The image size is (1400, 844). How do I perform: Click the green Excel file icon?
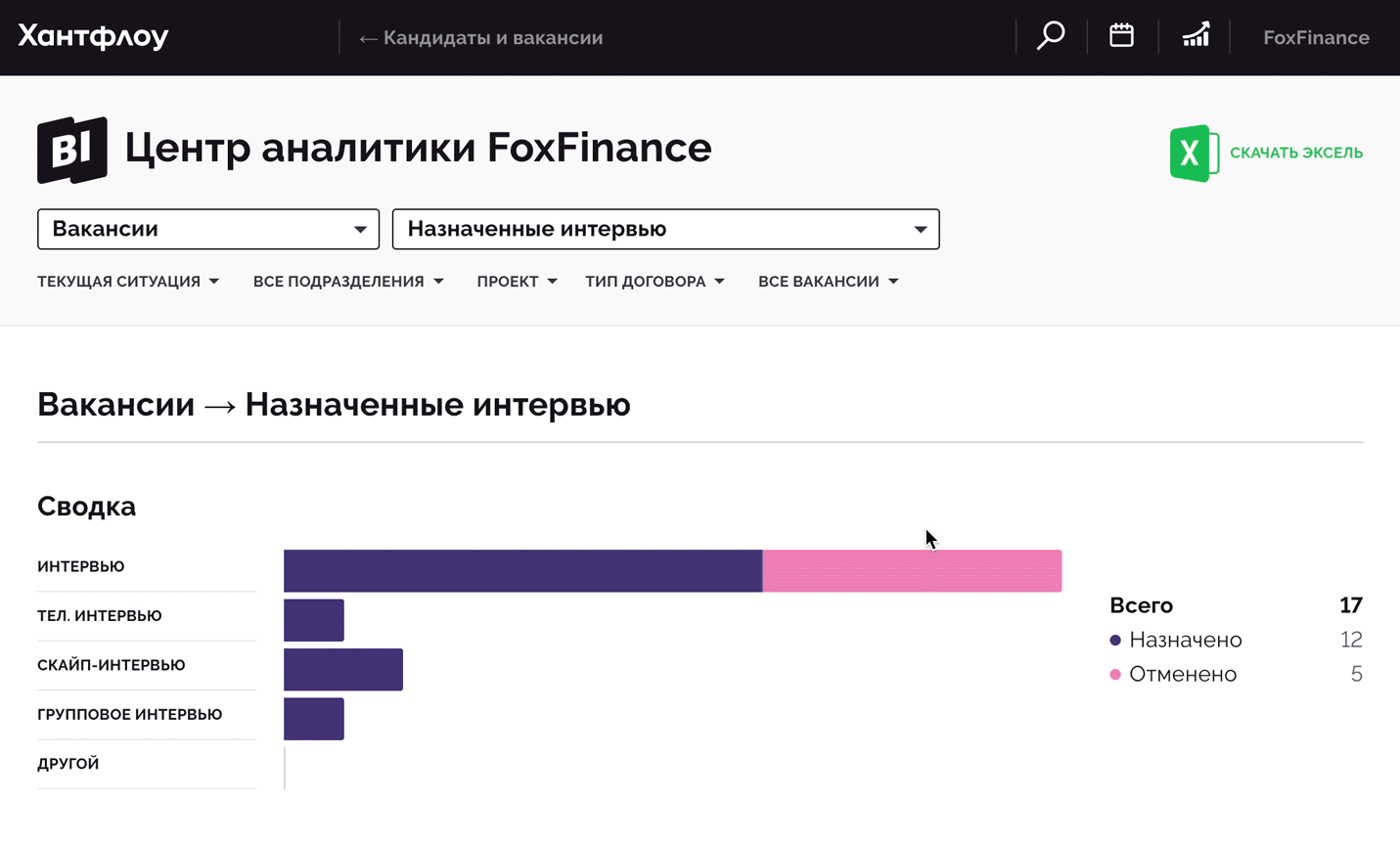1193,153
